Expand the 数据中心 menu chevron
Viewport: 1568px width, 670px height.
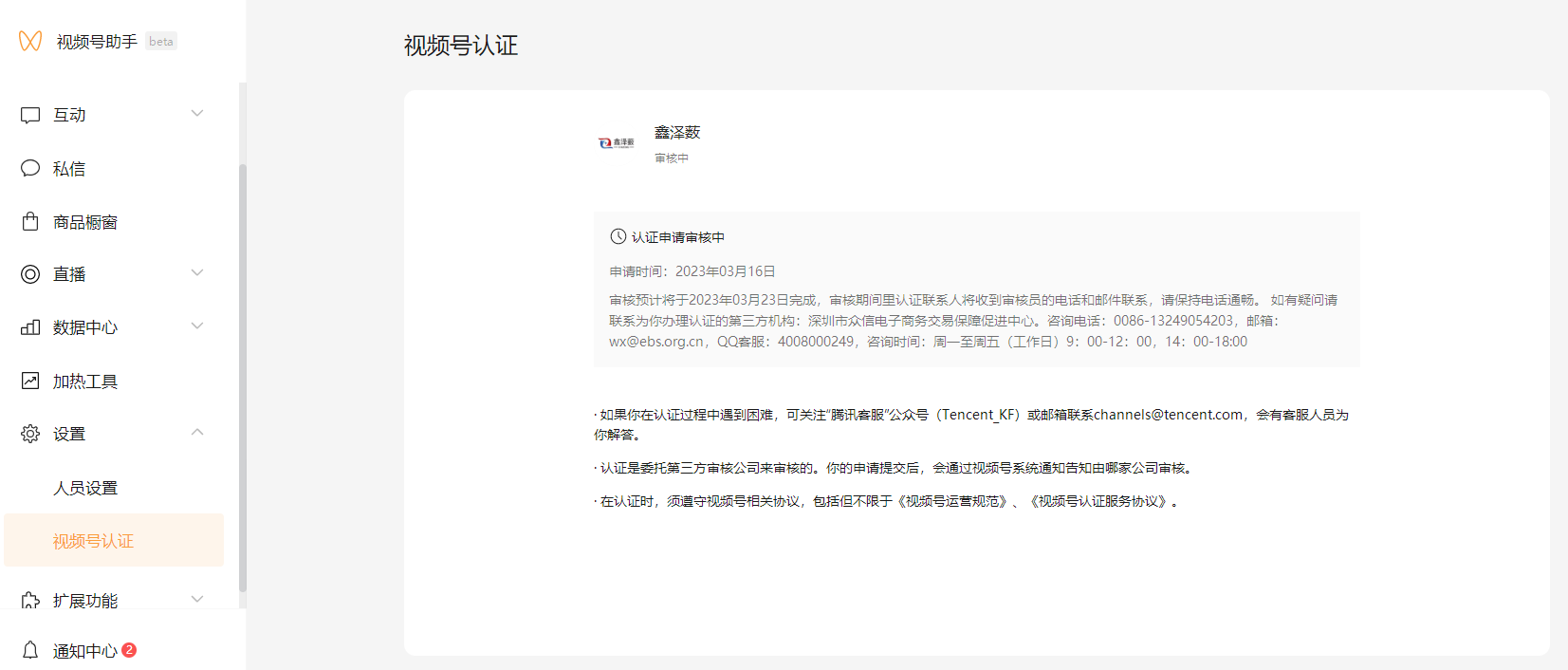[197, 326]
